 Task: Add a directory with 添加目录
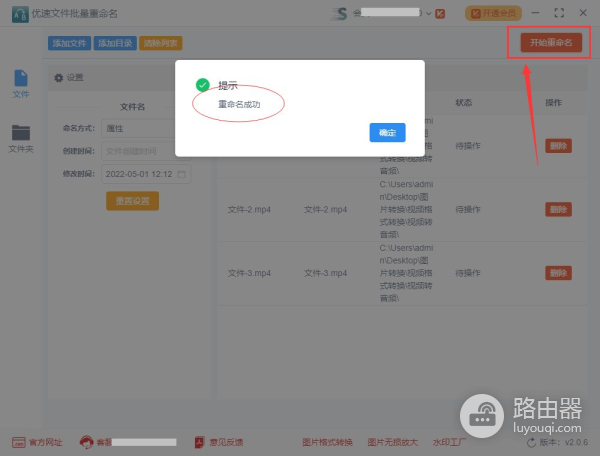[x=115, y=43]
